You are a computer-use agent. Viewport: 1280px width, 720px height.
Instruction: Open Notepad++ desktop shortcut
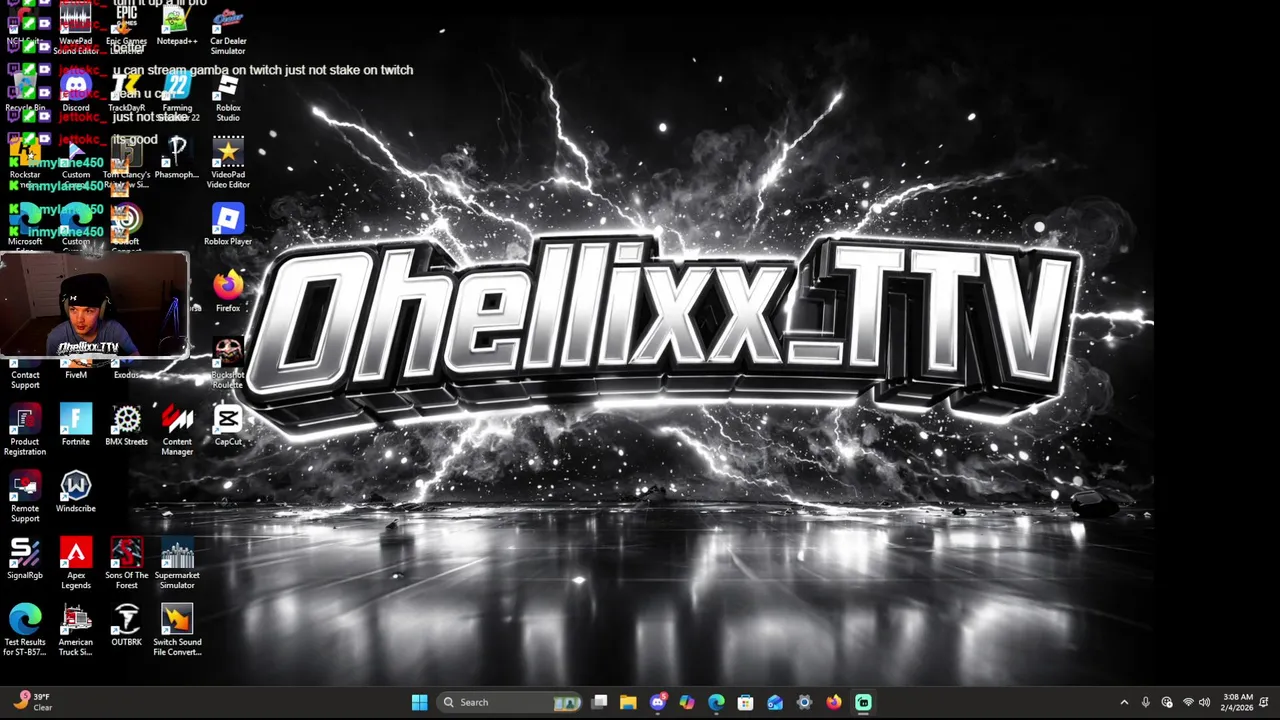pyautogui.click(x=177, y=24)
